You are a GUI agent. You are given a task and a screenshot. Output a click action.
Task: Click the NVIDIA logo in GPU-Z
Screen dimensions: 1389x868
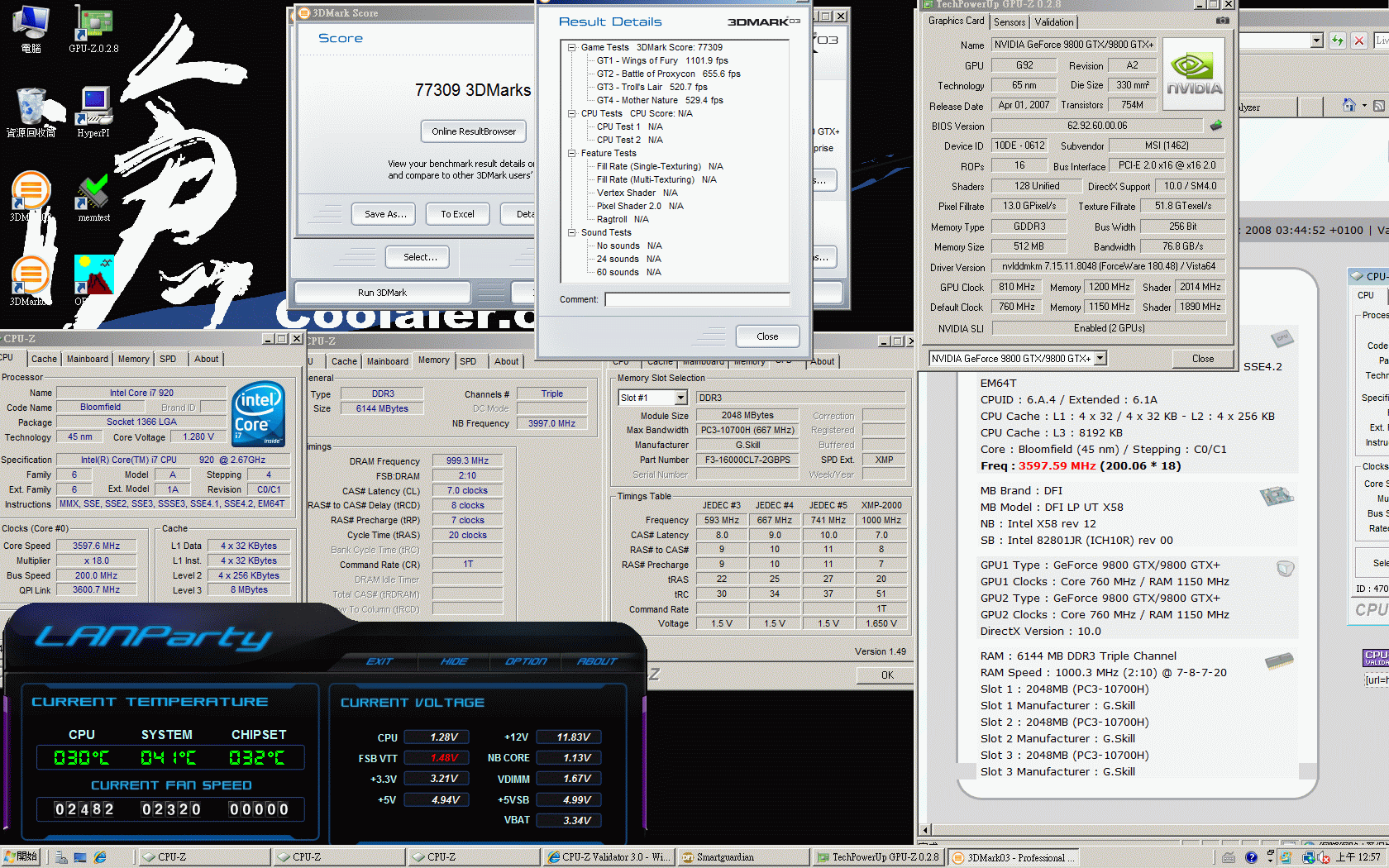[x=1194, y=74]
